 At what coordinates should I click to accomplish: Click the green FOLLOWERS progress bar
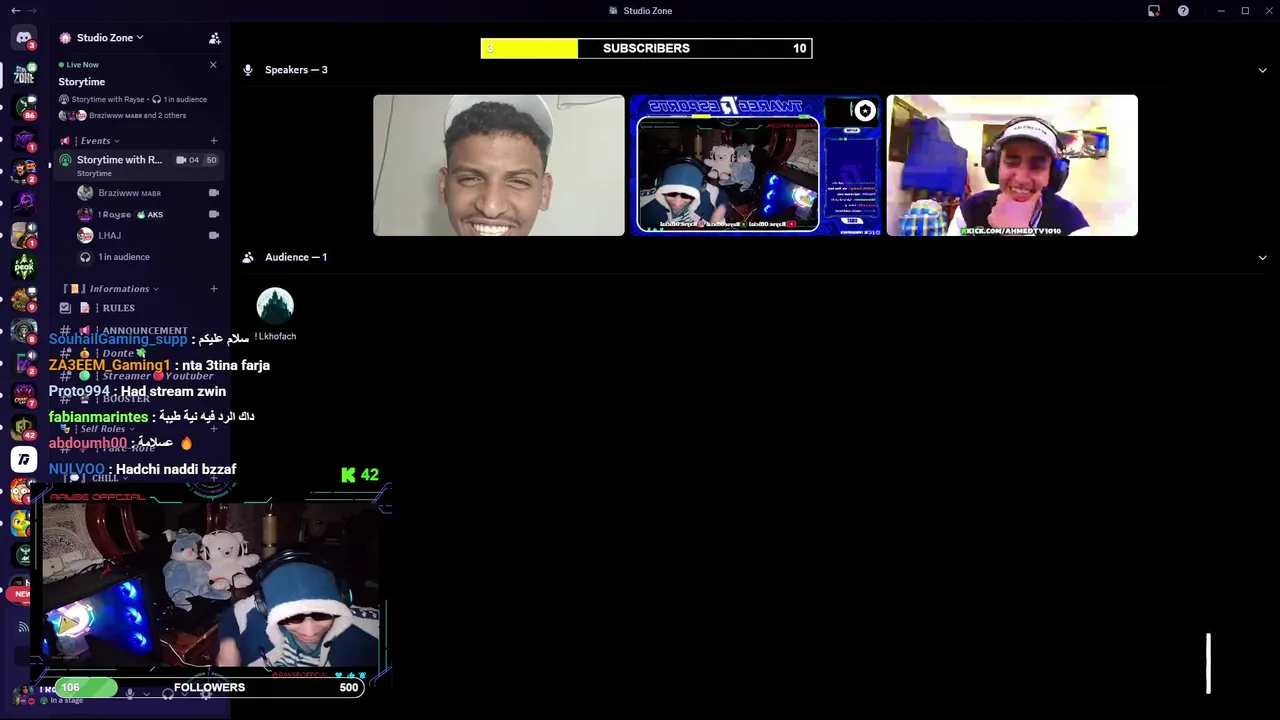pyautogui.click(x=210, y=687)
